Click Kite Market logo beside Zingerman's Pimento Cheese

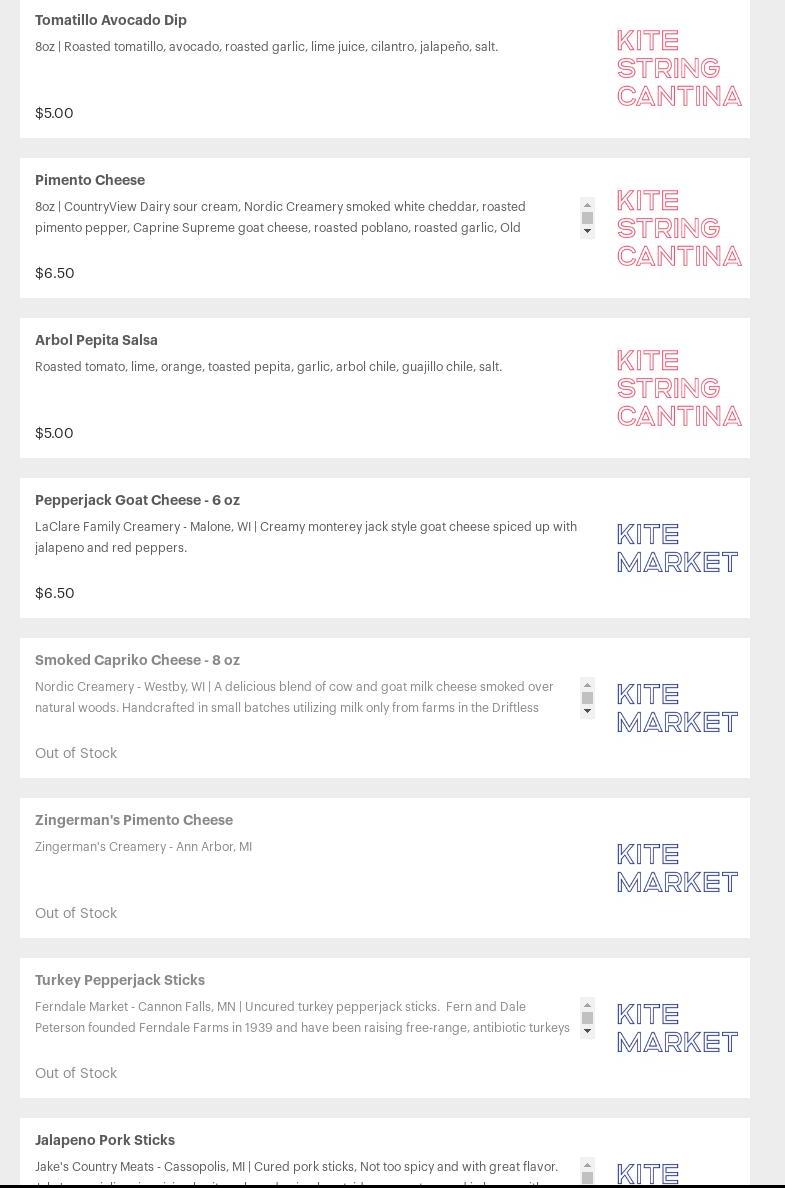click(x=677, y=868)
